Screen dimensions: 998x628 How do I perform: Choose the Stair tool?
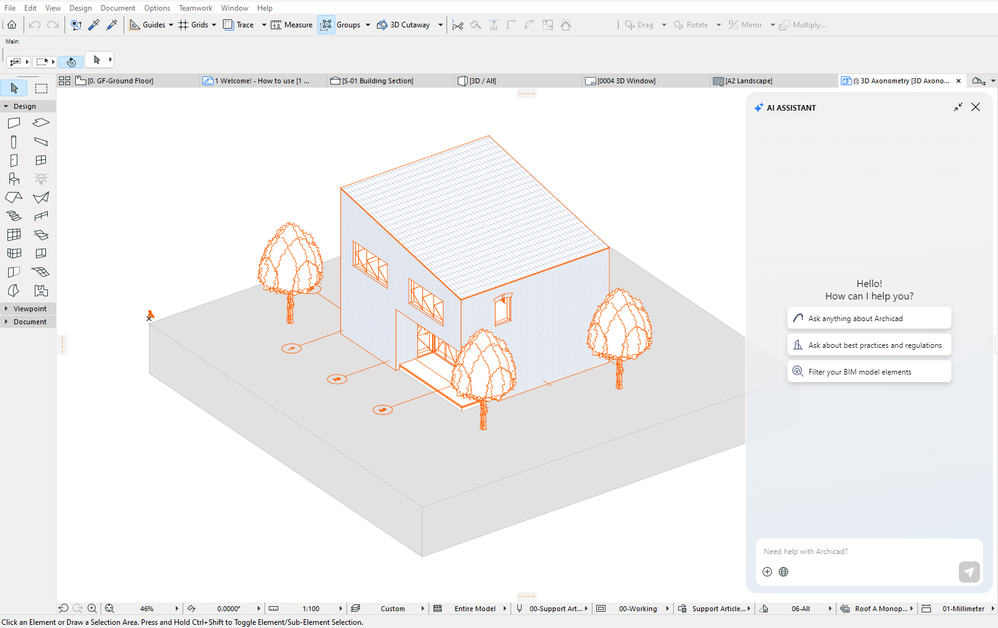[14, 216]
